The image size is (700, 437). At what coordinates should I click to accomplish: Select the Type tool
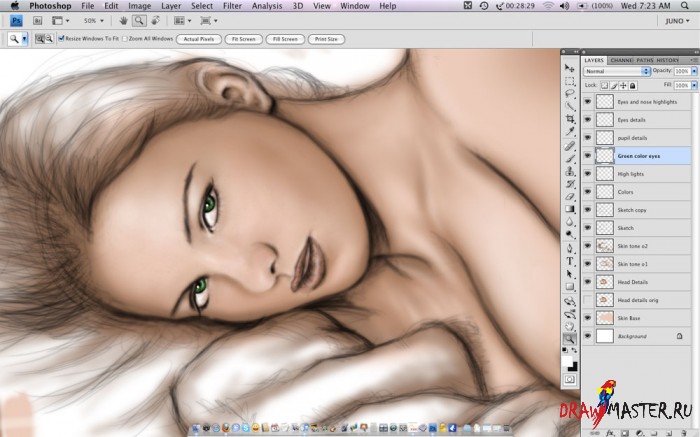point(569,262)
